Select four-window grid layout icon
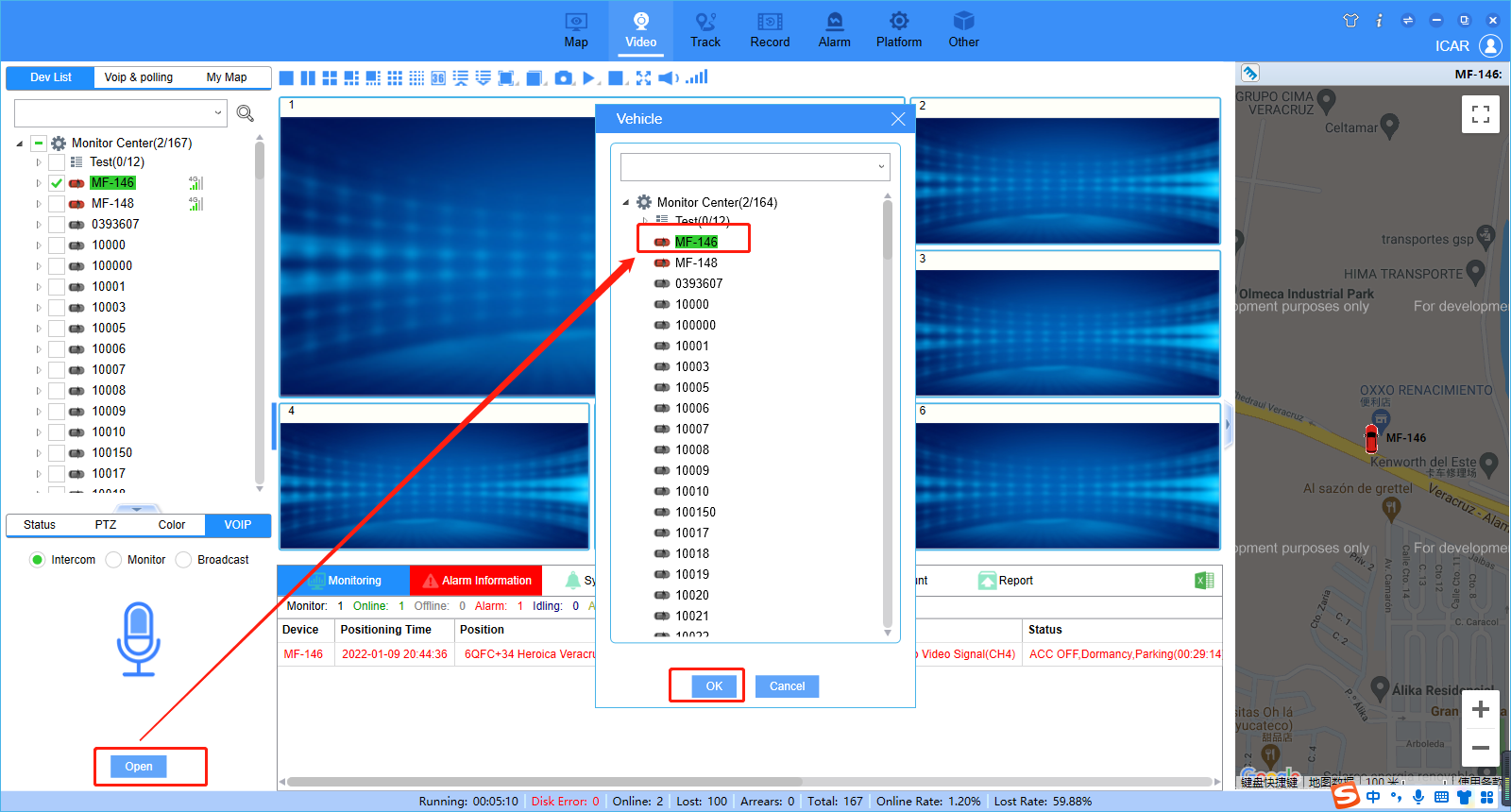 [x=330, y=78]
